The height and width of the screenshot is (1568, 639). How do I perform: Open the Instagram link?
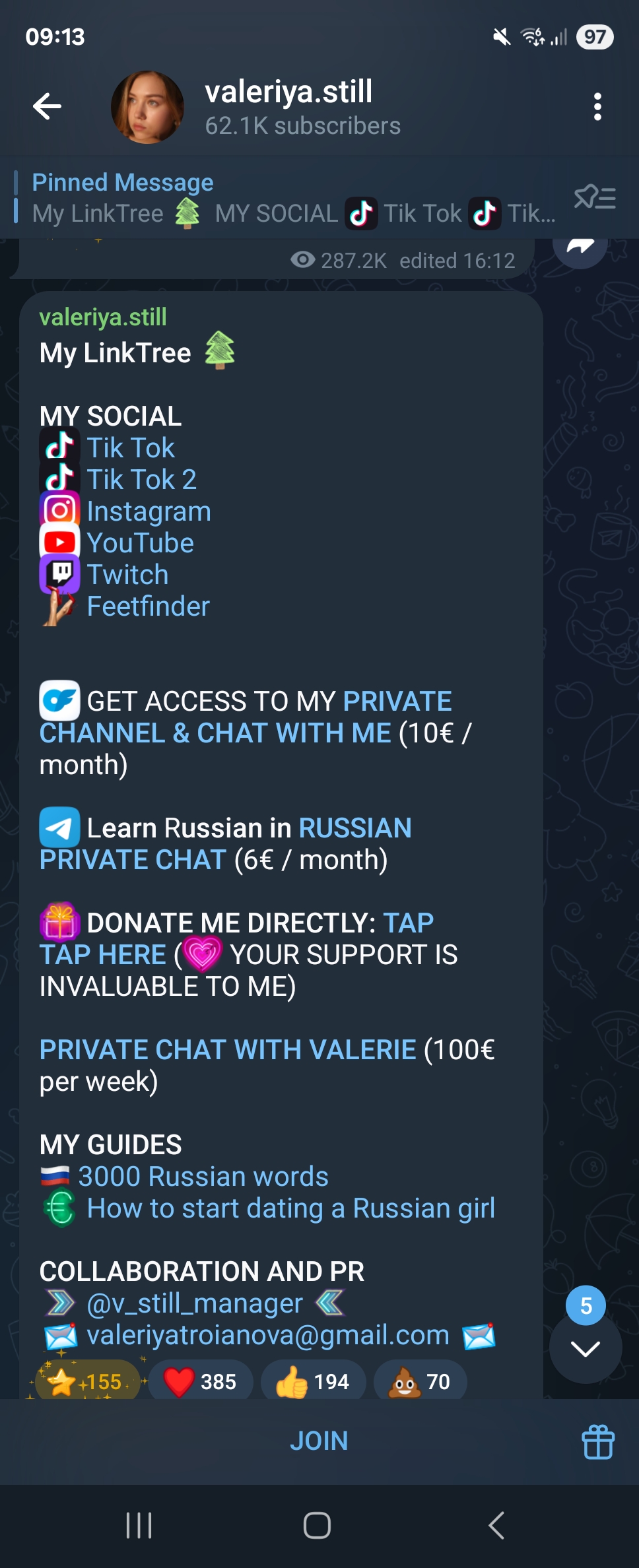pyautogui.click(x=149, y=511)
